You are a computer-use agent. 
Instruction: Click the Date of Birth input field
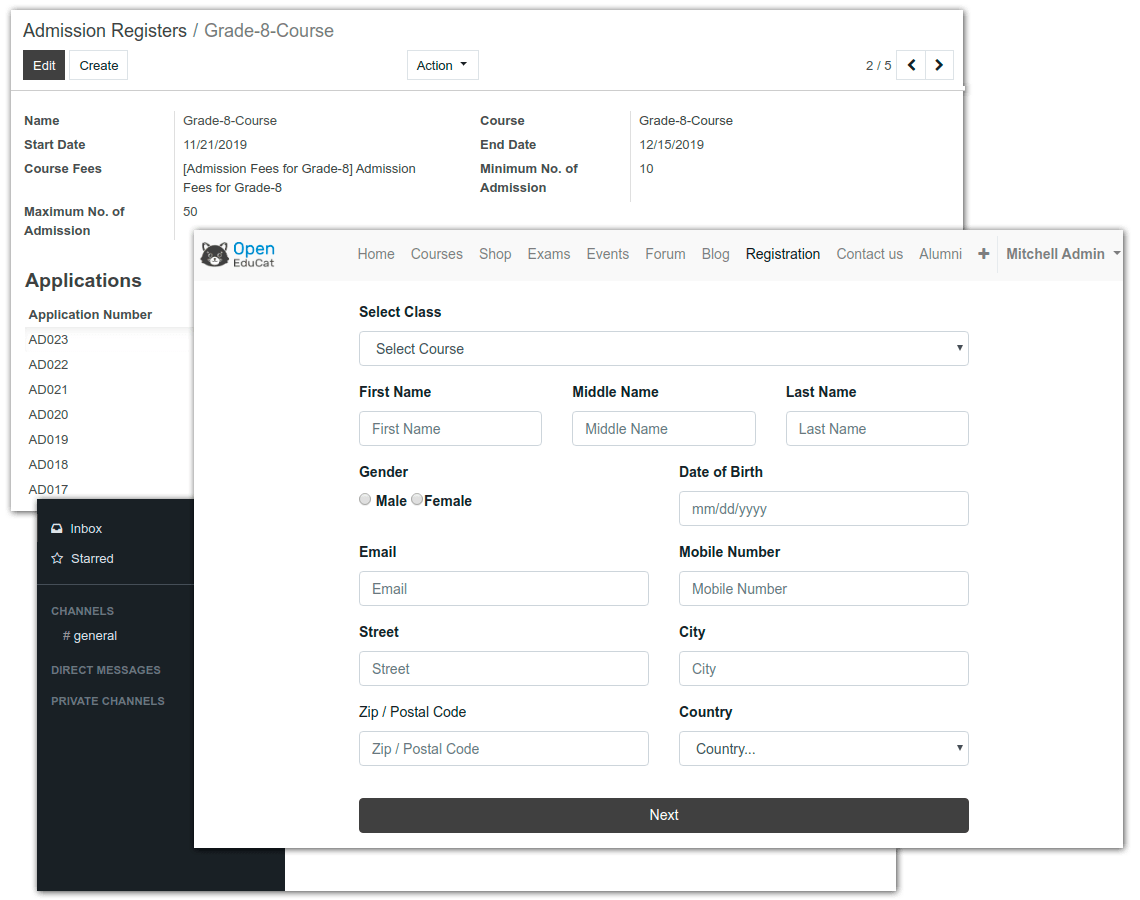pos(823,508)
